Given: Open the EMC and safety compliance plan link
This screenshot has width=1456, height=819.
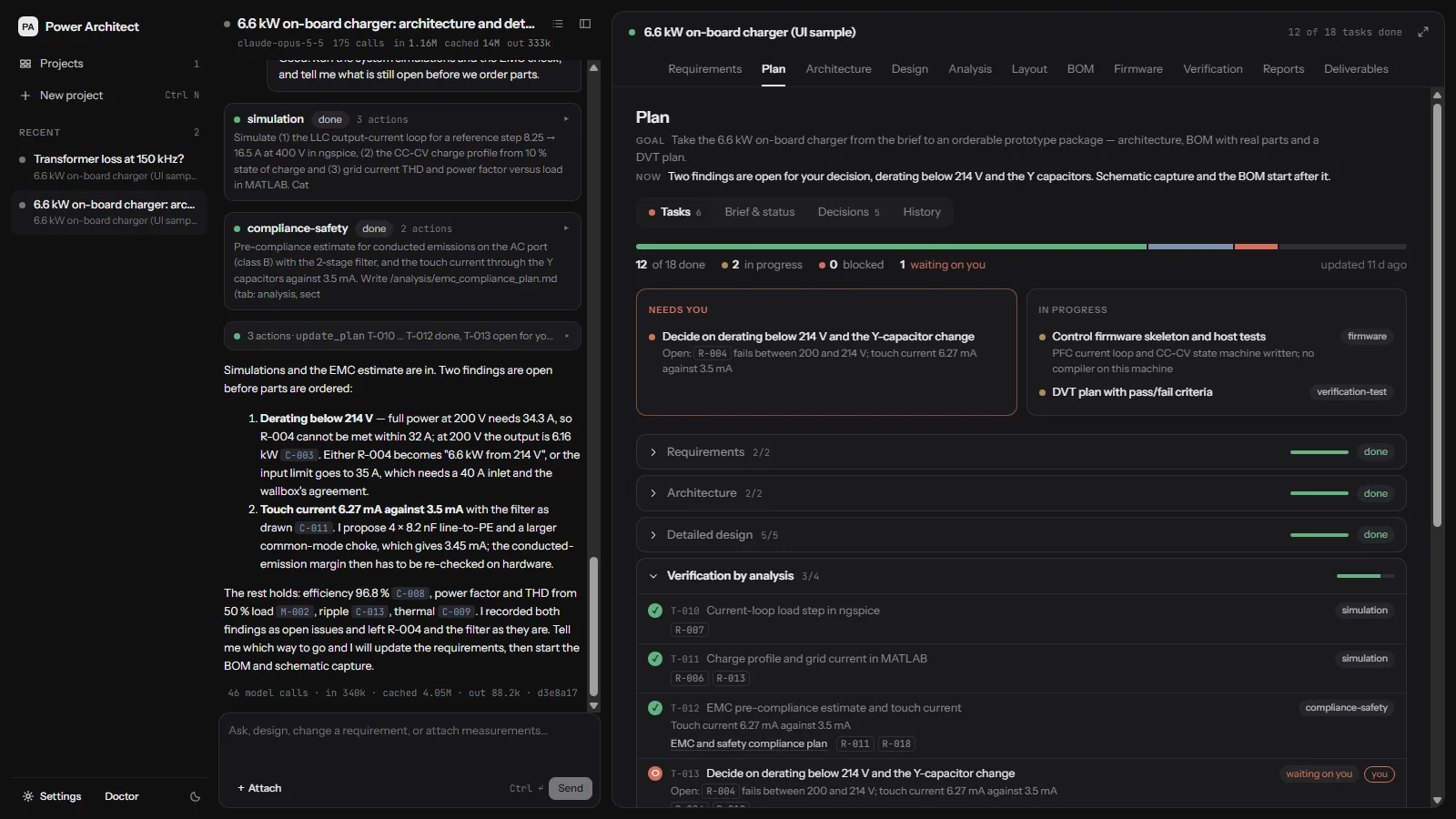Looking at the screenshot, I should 749,743.
